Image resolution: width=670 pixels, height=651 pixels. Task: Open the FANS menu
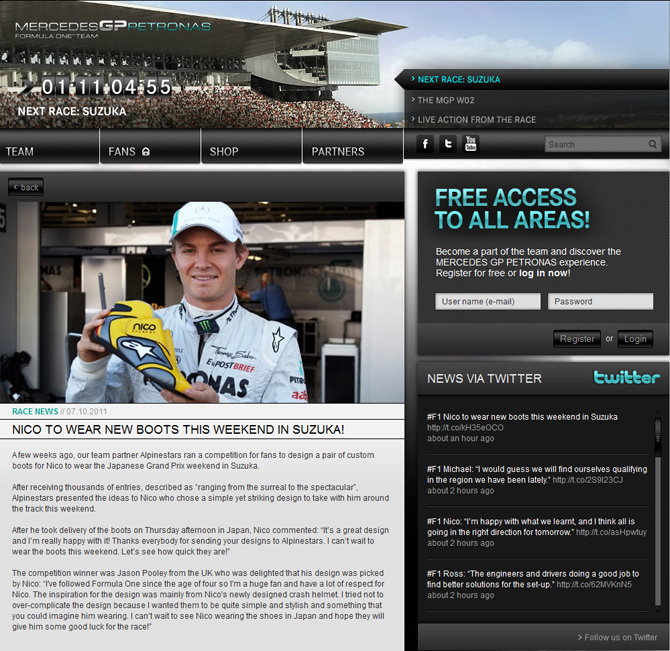coord(150,147)
